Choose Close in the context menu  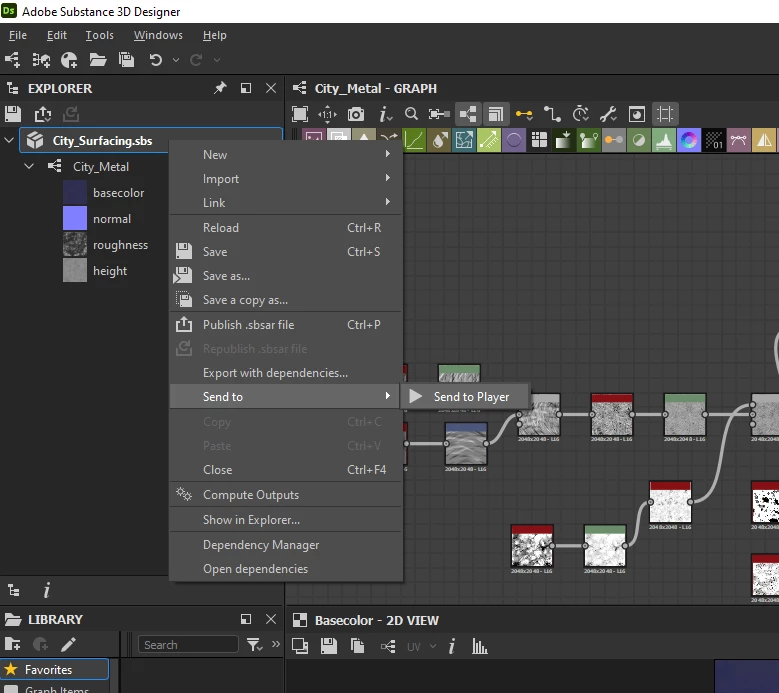point(286,469)
